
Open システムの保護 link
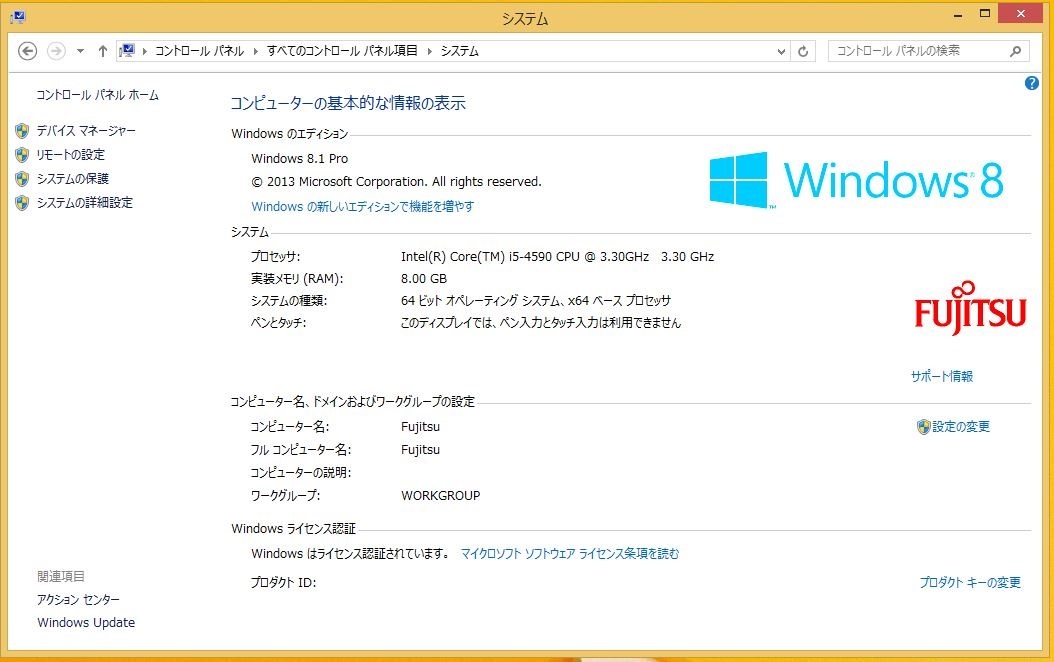click(73, 179)
